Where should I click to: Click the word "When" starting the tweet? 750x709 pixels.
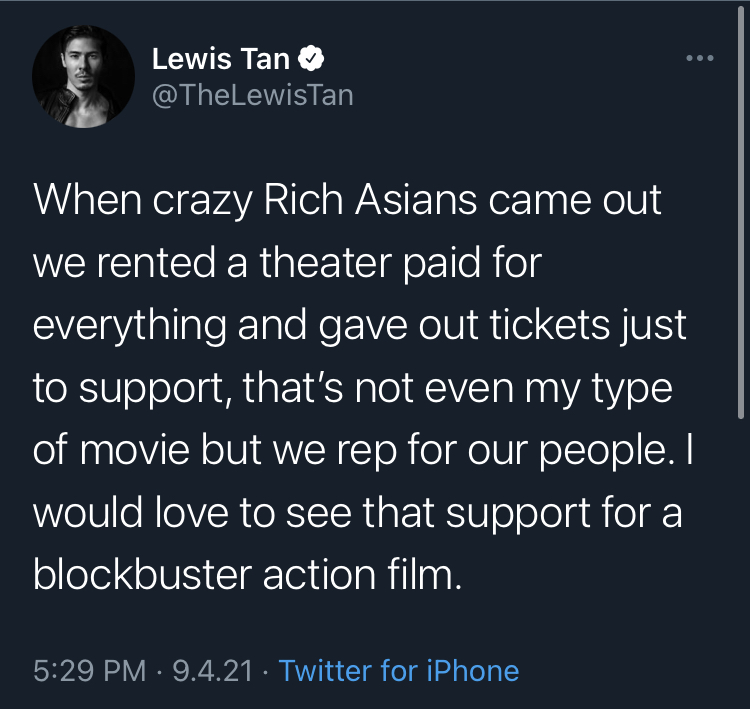(x=83, y=200)
